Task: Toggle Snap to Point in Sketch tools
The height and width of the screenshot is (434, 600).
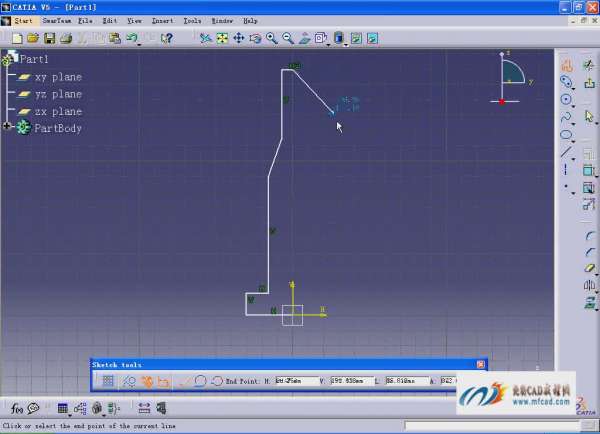Action: tap(129, 381)
